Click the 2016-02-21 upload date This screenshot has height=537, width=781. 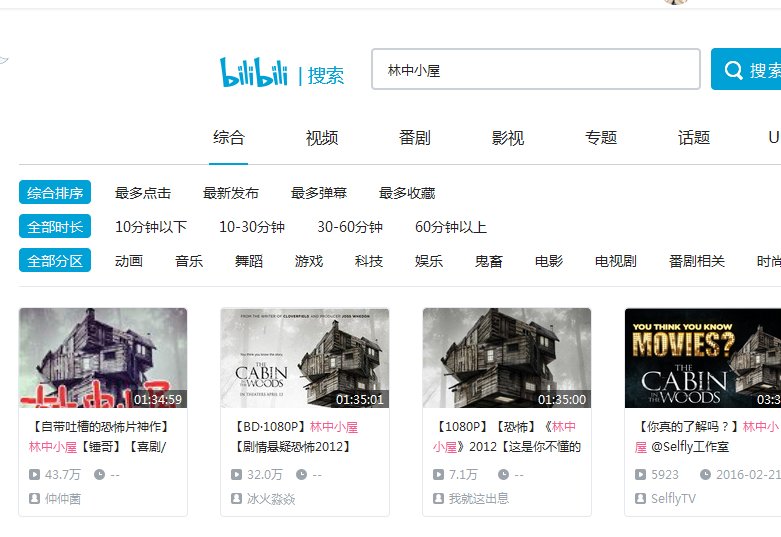tap(748, 475)
